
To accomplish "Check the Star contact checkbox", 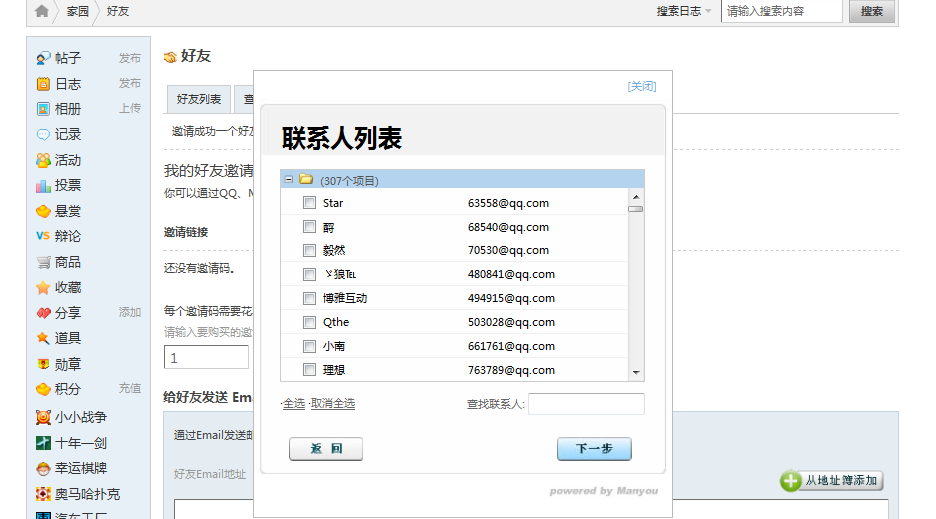I will coord(309,203).
